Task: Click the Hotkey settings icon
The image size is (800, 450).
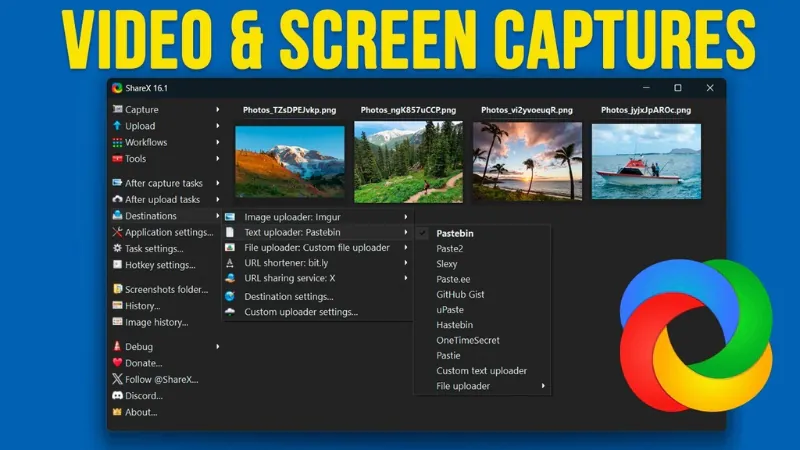Action: click(117, 265)
